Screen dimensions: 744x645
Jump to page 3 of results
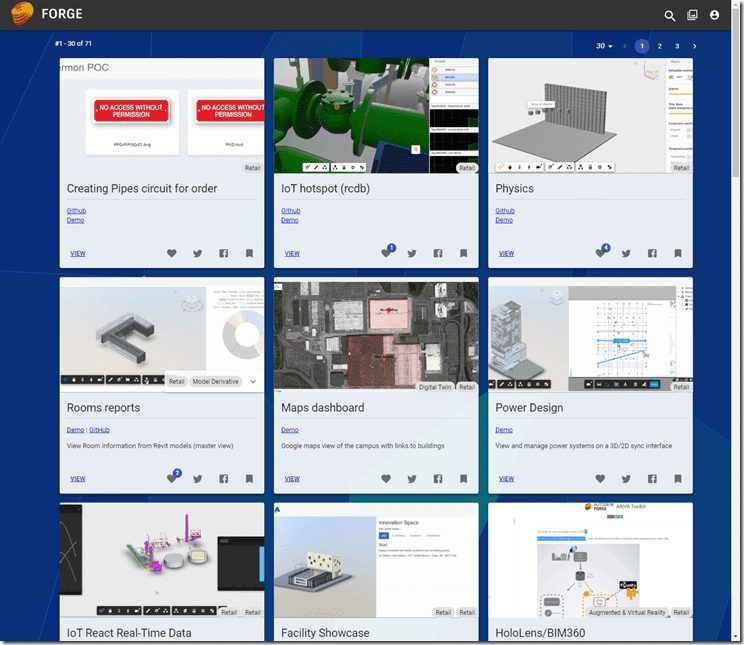tap(677, 46)
